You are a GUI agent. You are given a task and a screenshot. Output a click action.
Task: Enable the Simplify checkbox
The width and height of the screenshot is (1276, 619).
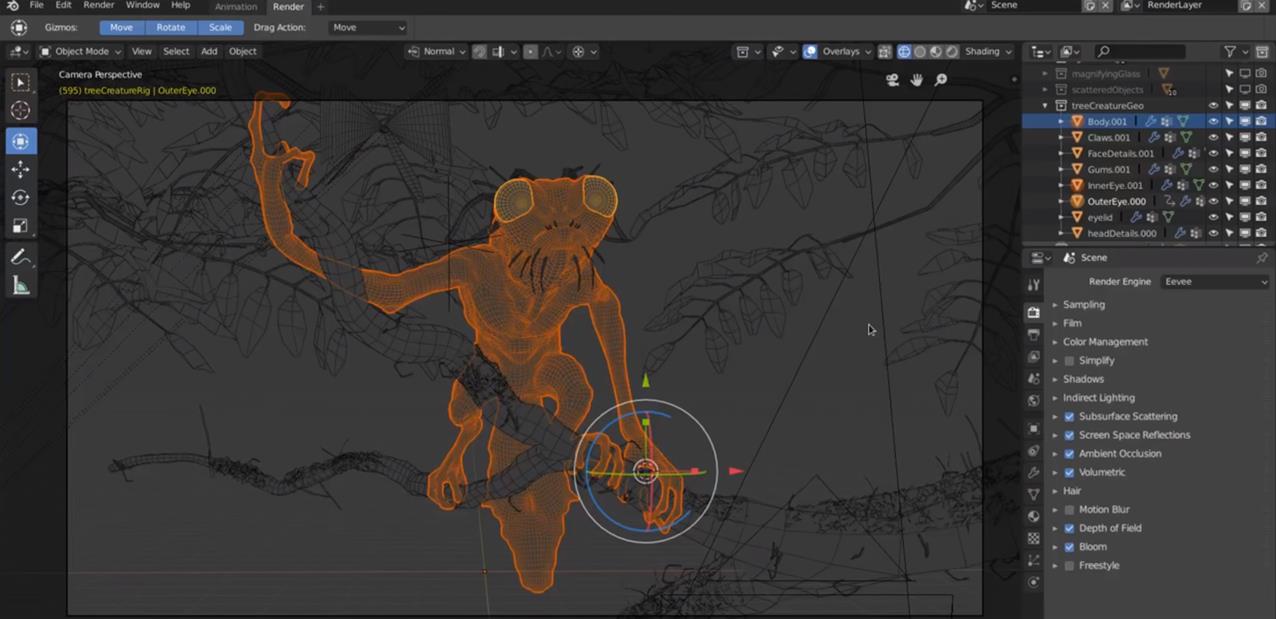tap(1069, 360)
